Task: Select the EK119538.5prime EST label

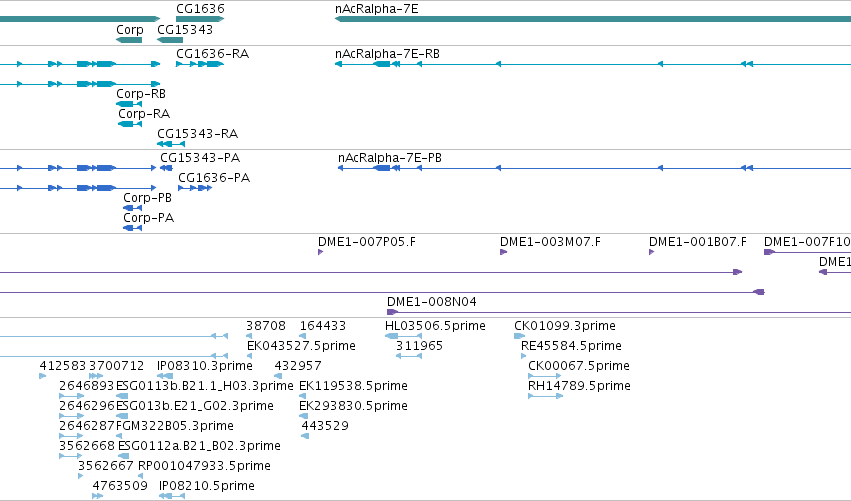Action: tap(353, 386)
